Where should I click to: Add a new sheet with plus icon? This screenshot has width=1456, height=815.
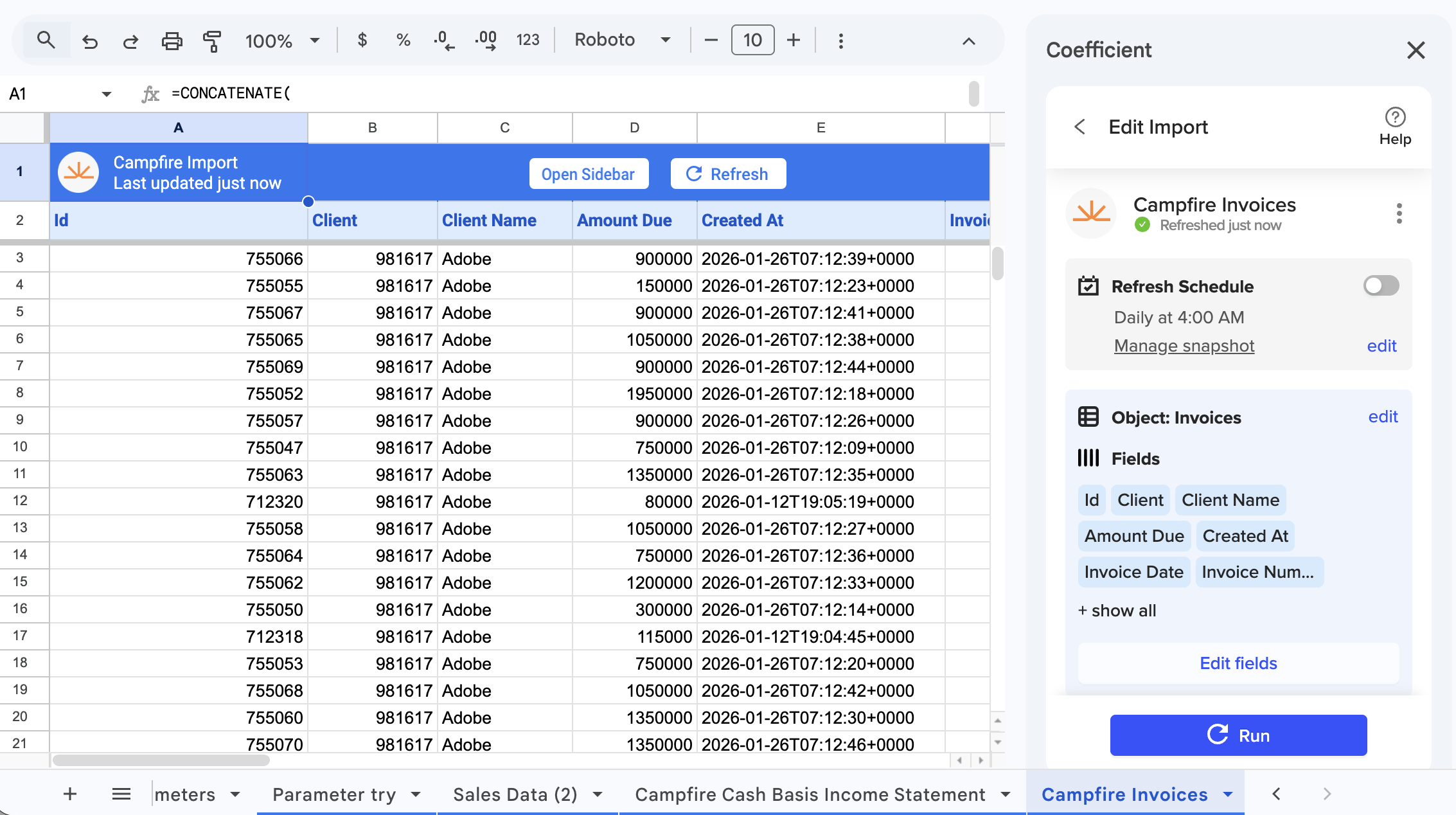click(70, 794)
